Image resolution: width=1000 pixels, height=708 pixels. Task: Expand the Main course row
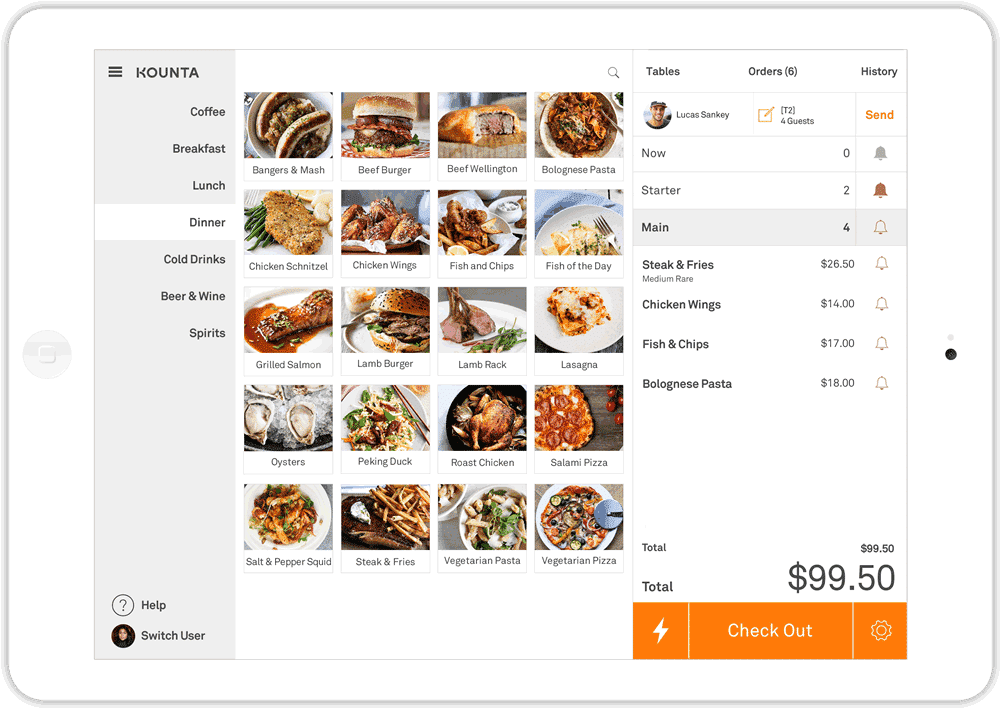[744, 228]
